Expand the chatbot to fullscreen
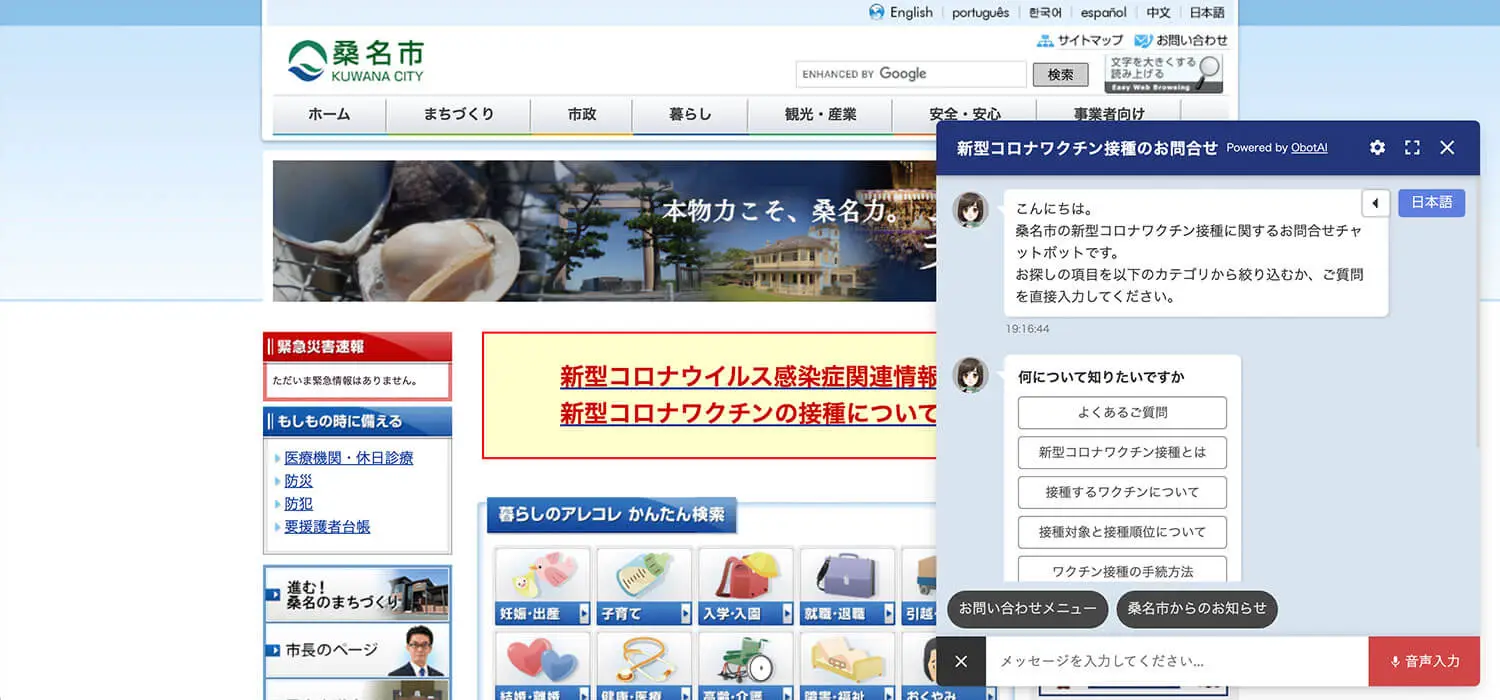This screenshot has width=1500, height=700. point(1412,147)
